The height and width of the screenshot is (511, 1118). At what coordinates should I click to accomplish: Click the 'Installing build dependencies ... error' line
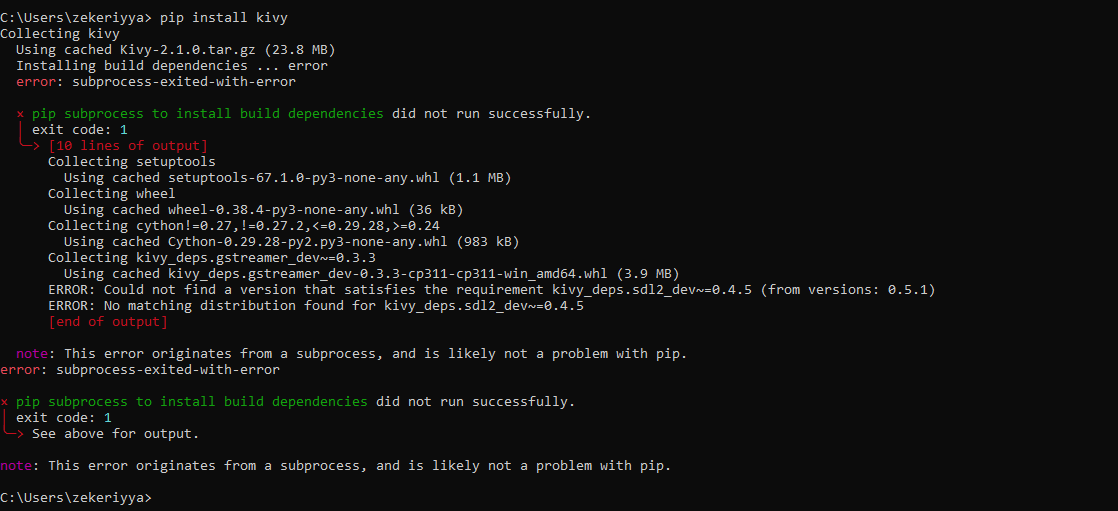[x=172, y=66]
